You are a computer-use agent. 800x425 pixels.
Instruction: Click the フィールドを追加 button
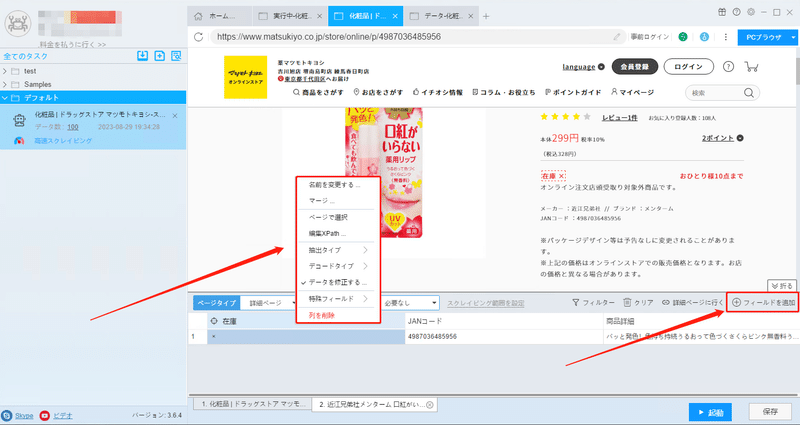[x=763, y=303]
